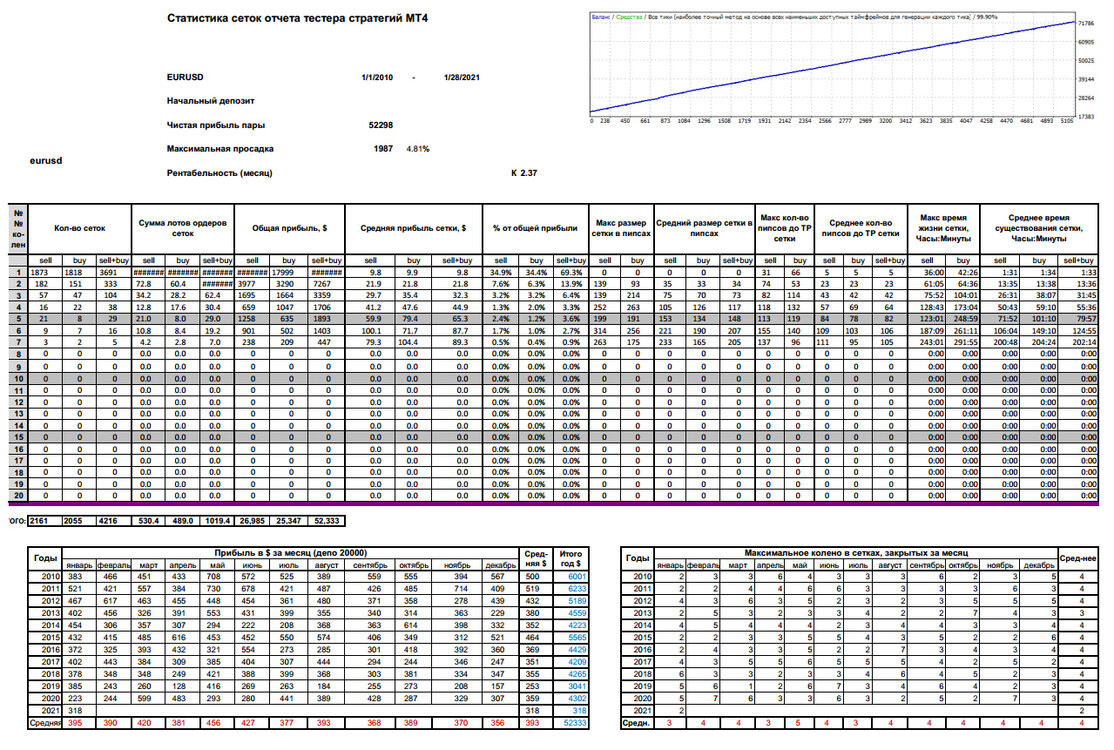Click the title 'Статистика сеток отчета тестера стратегий МТ4'
This screenshot has width=1114, height=750.
pyautogui.click(x=297, y=18)
